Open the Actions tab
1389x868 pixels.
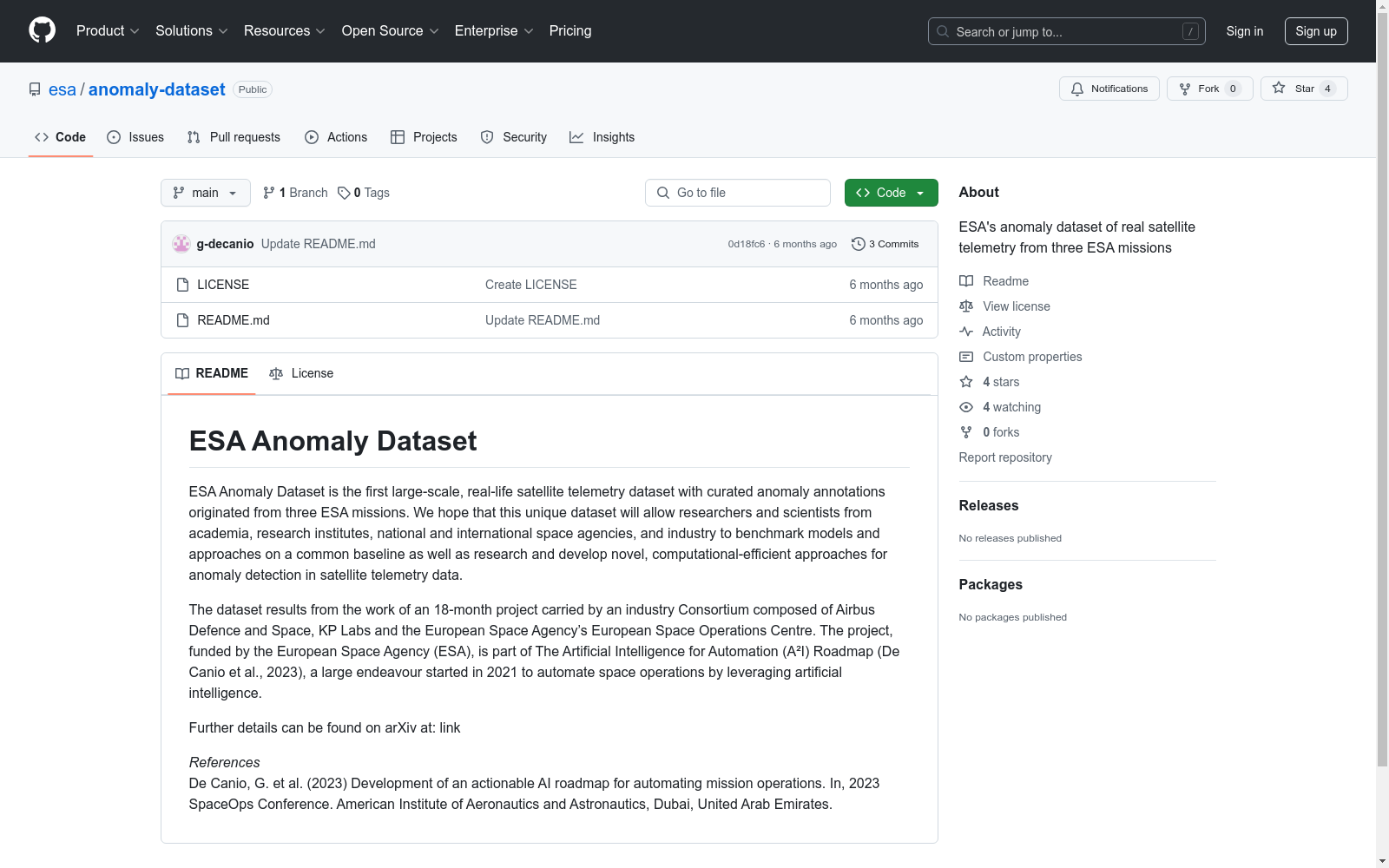coord(336,137)
